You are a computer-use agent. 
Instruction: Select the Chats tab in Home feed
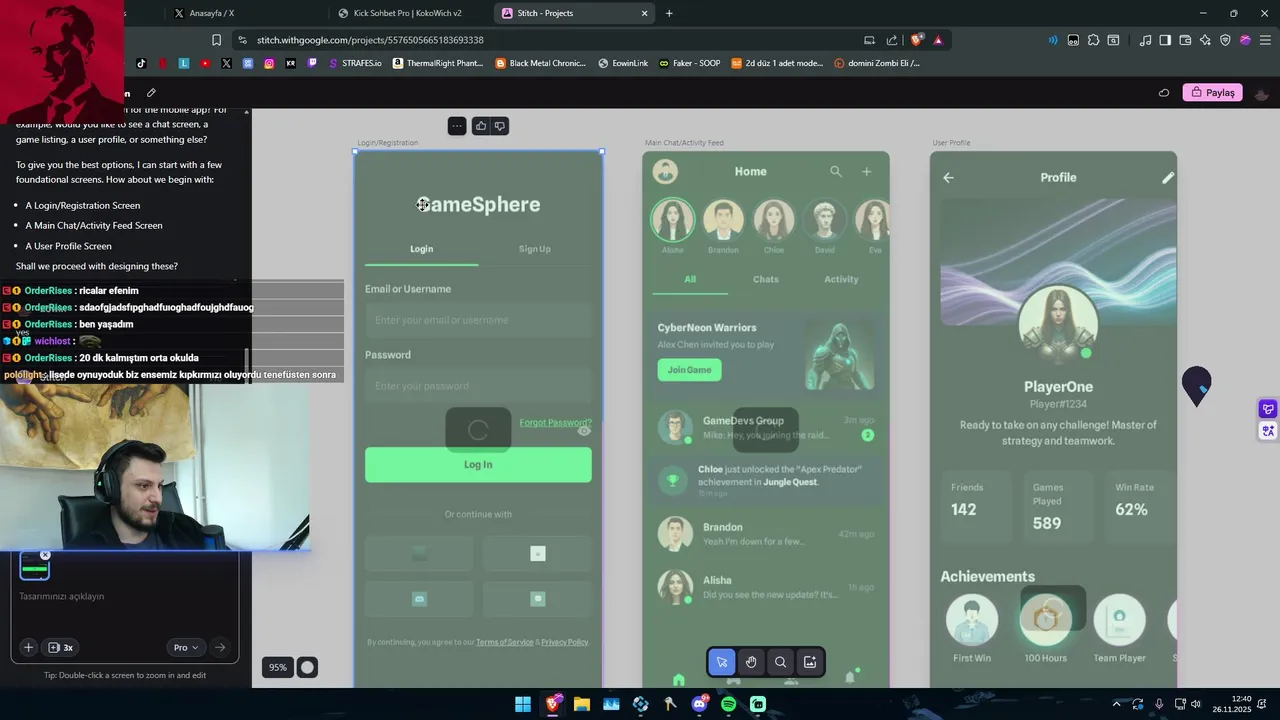click(766, 279)
